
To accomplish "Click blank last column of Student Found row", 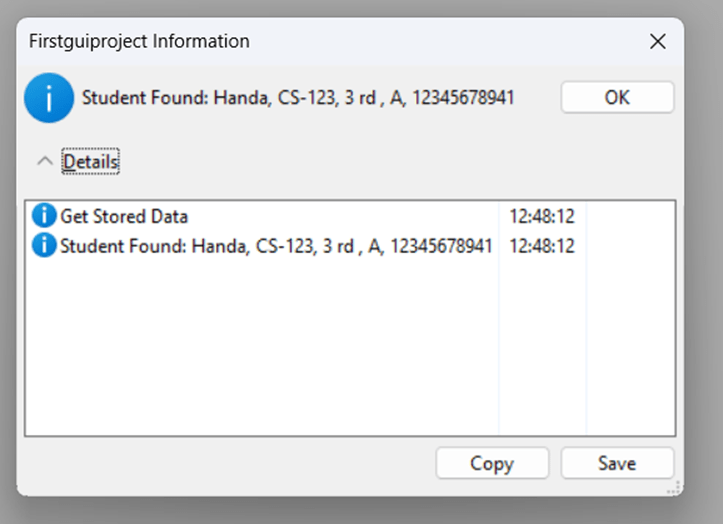I will tap(631, 246).
